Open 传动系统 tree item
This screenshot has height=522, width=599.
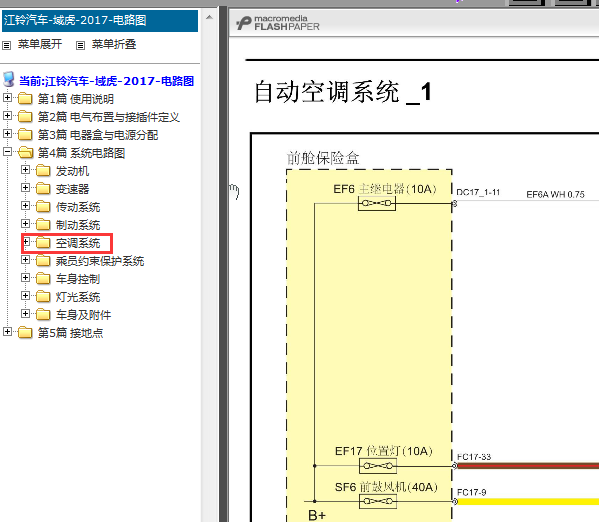point(78,207)
